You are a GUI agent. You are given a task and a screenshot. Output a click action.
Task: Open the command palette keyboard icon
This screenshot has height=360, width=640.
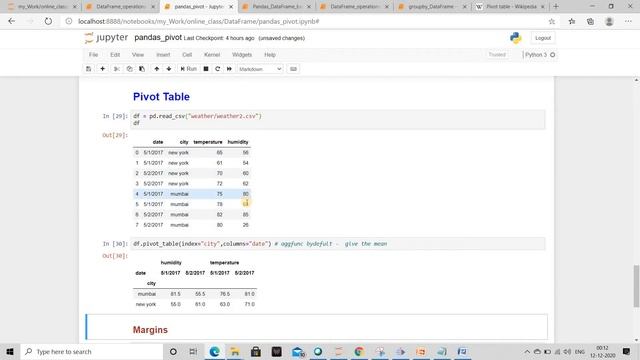(x=293, y=69)
